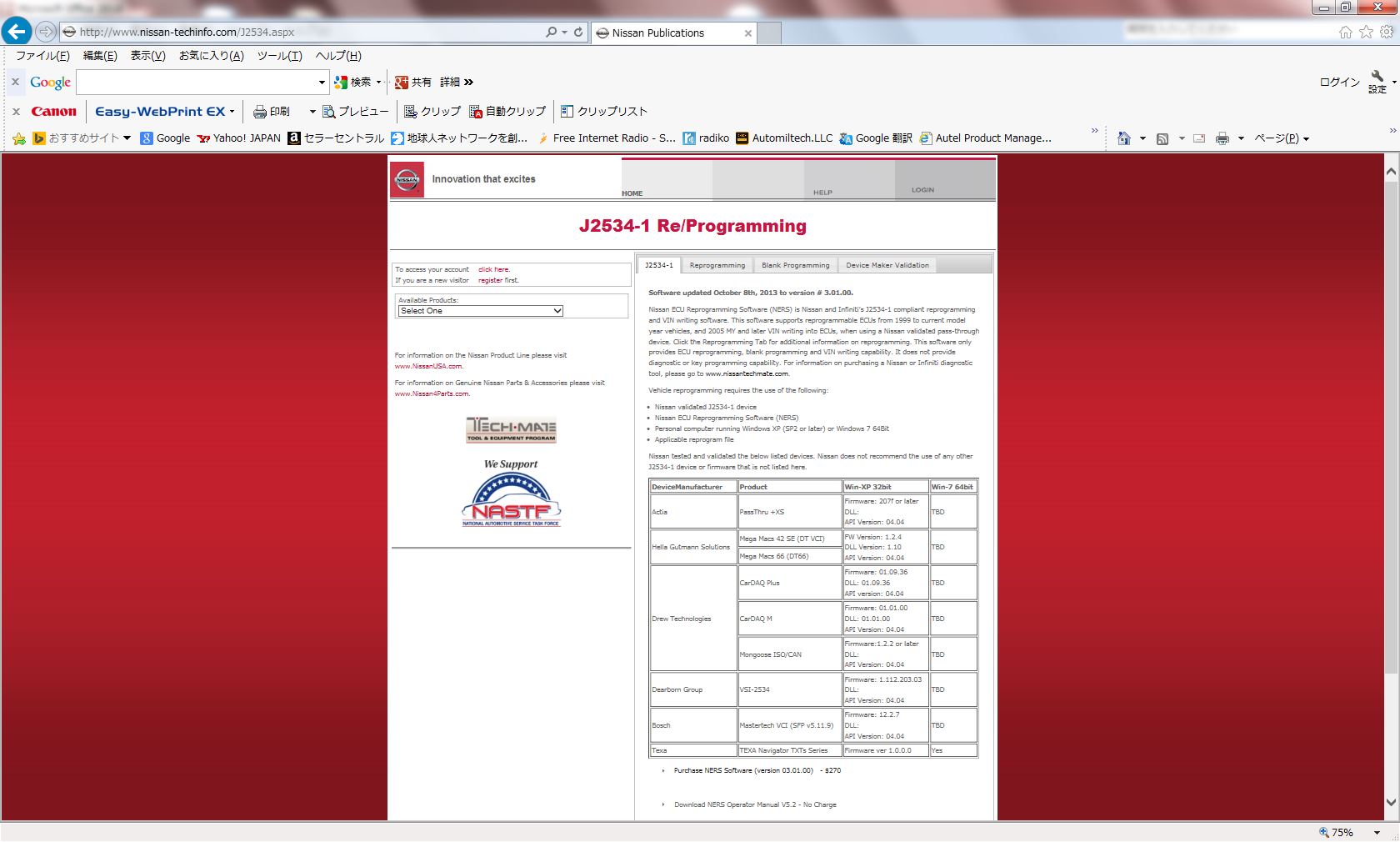Click the Google toolbar search input

(x=197, y=82)
